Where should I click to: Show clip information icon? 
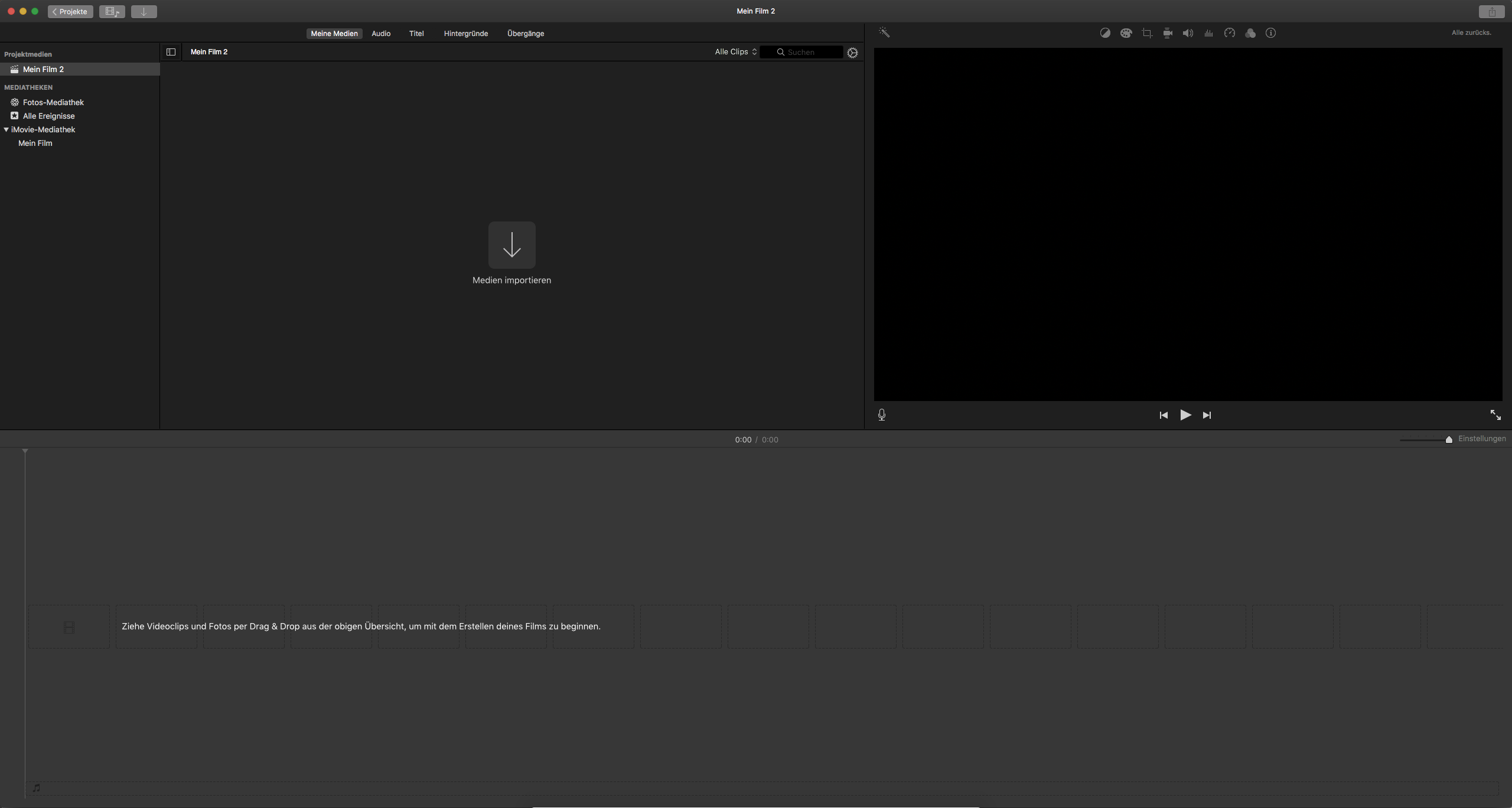tap(1271, 33)
